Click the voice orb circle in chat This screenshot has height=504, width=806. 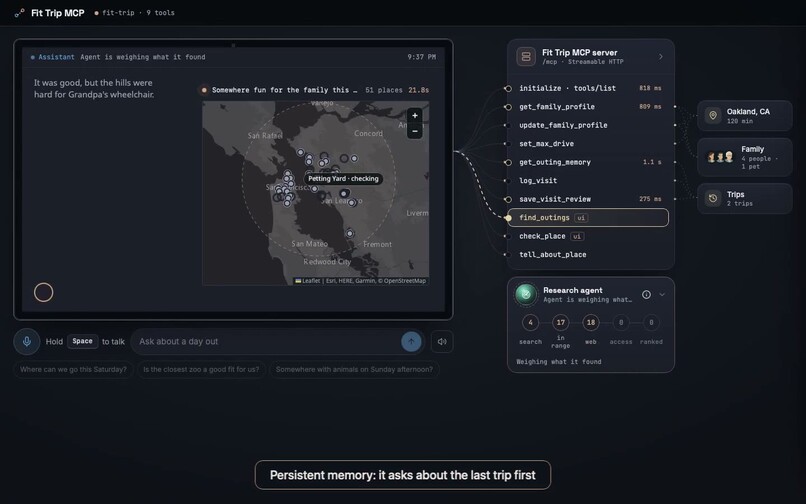click(x=44, y=292)
